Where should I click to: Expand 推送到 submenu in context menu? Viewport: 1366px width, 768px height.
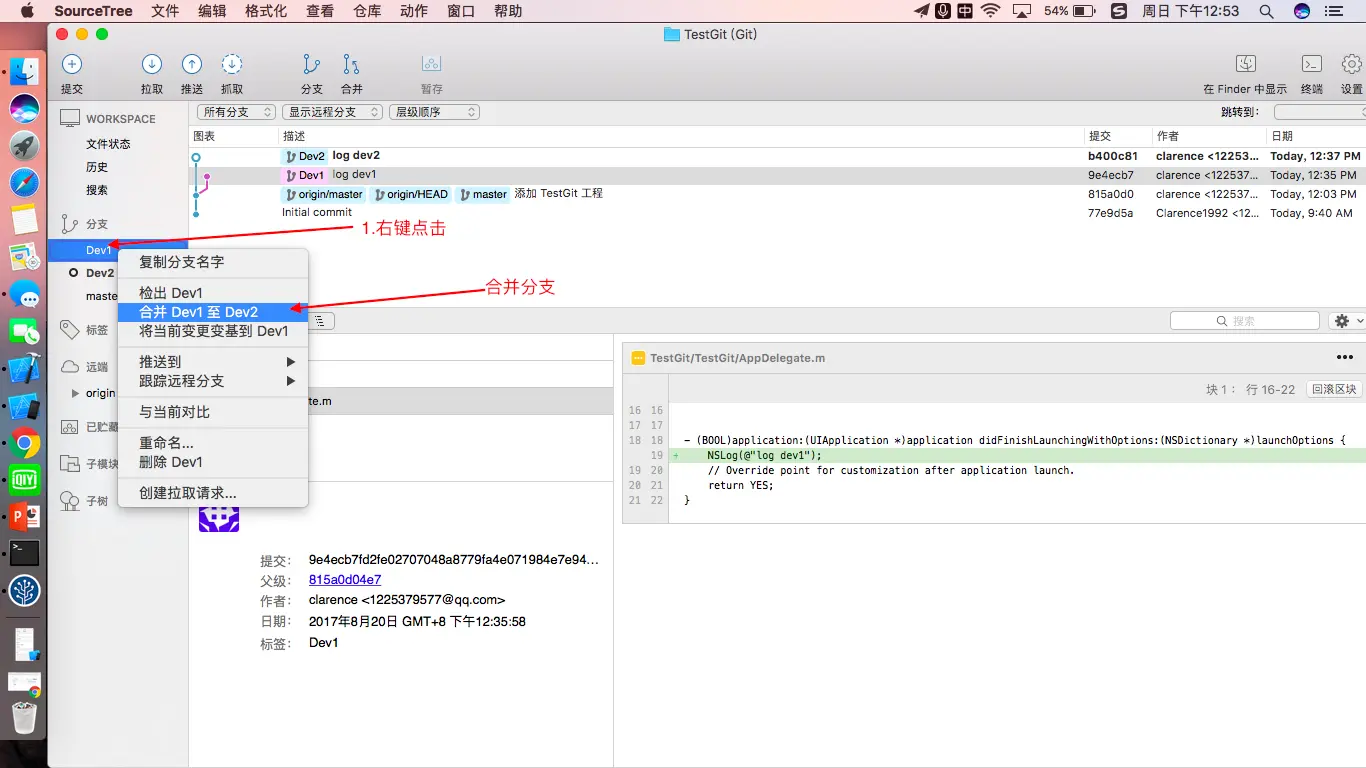point(213,362)
